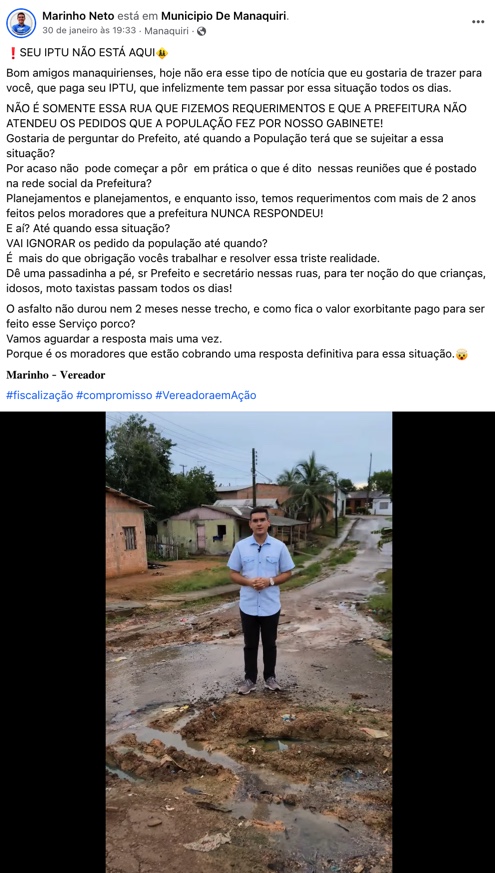Click the right black letterbox of the video
The width and height of the screenshot is (495, 873).
pyautogui.click(x=444, y=642)
